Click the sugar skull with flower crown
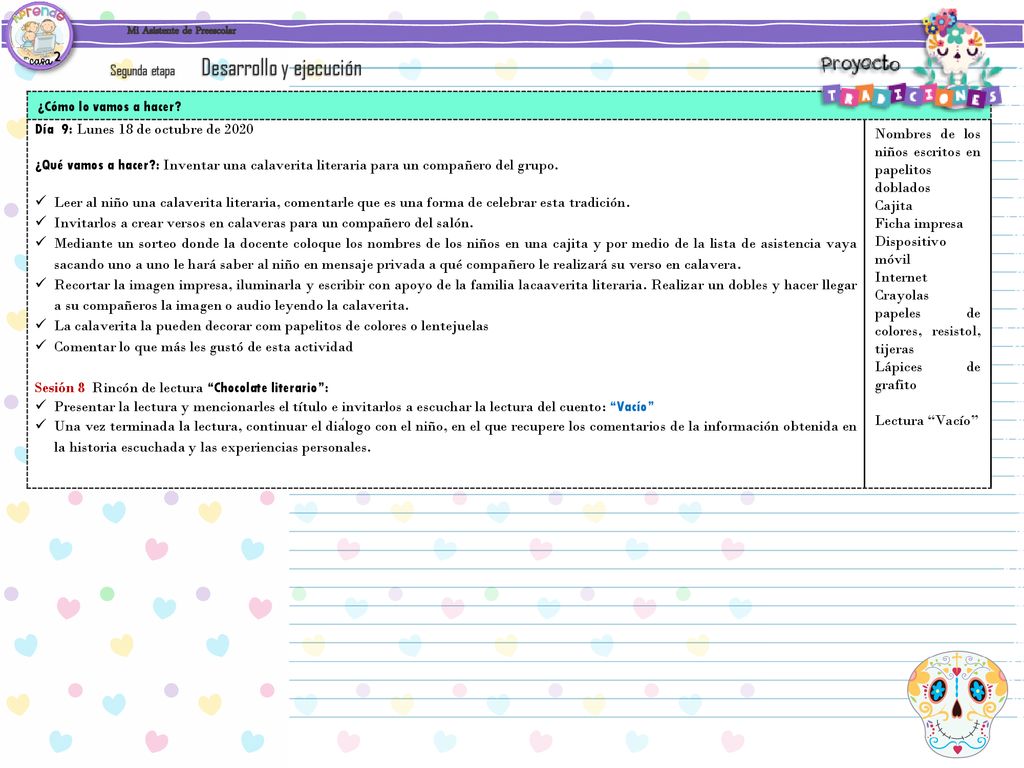The image size is (1024, 768). click(957, 46)
